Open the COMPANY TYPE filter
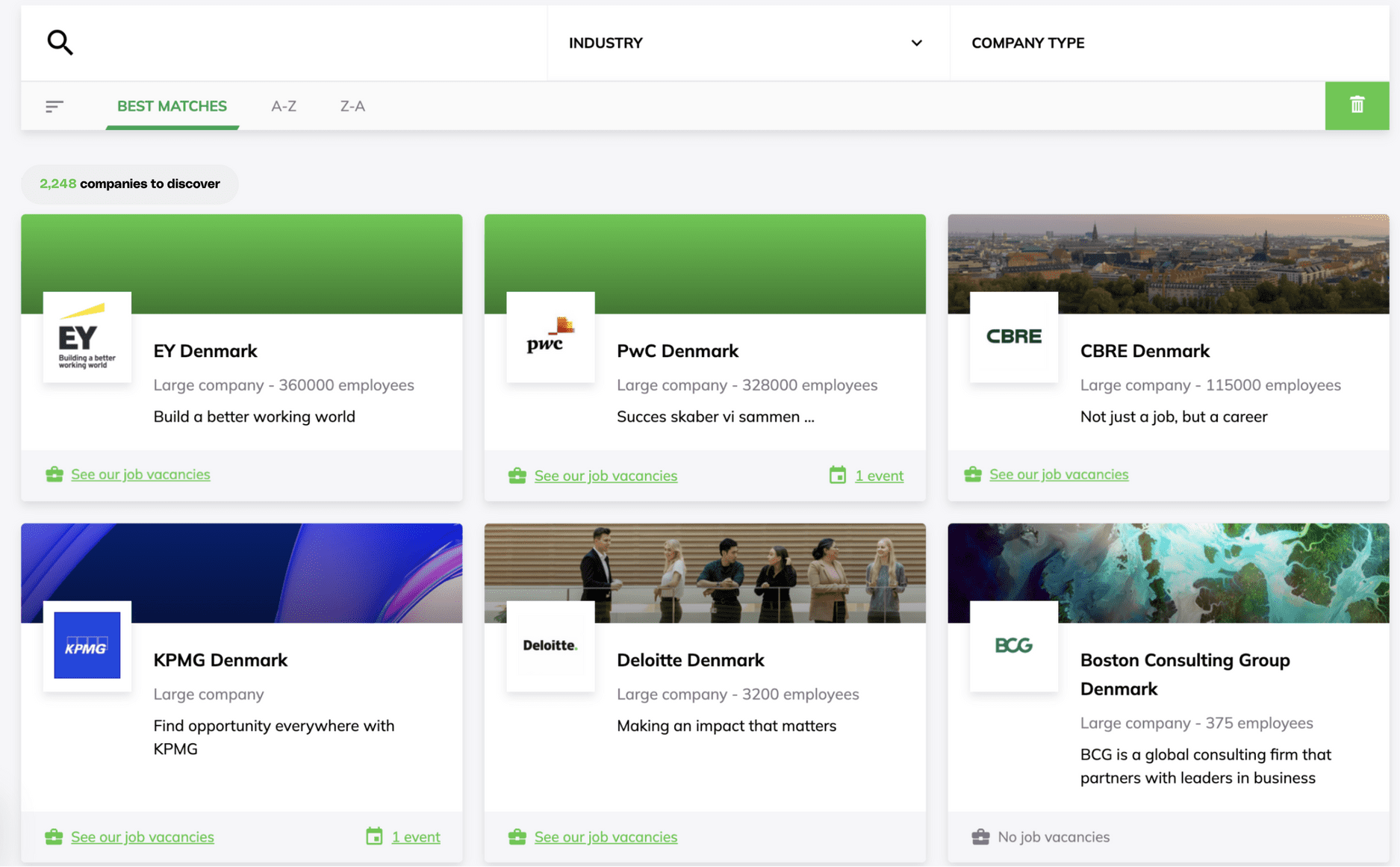Viewport: 1400px width, 867px height. coord(1028,43)
